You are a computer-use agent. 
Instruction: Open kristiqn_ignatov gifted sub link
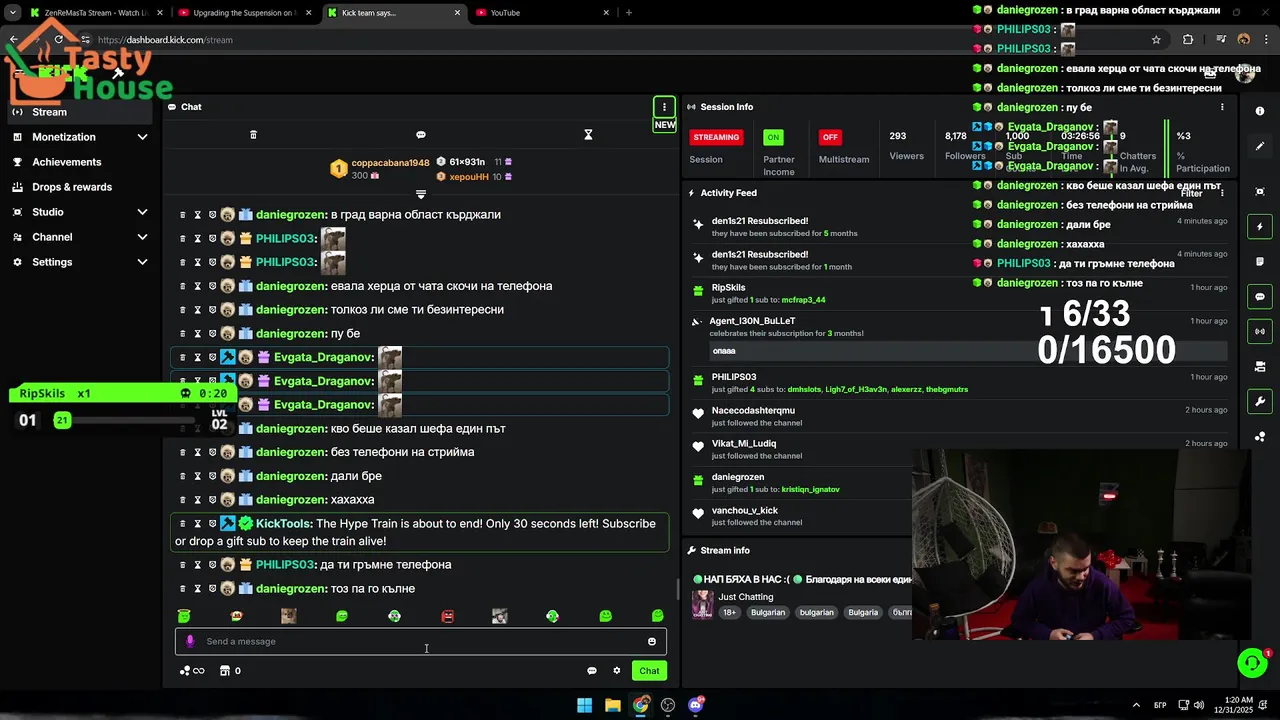pyautogui.click(x=810, y=490)
